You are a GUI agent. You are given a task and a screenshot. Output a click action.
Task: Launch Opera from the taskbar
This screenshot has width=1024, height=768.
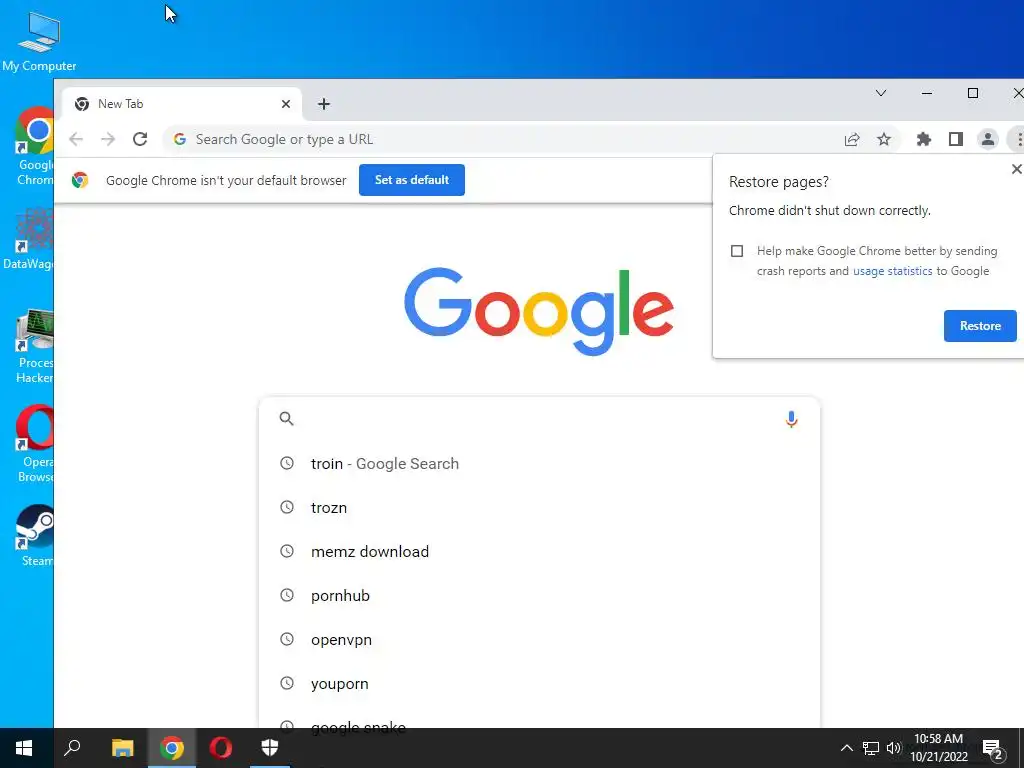click(x=221, y=748)
